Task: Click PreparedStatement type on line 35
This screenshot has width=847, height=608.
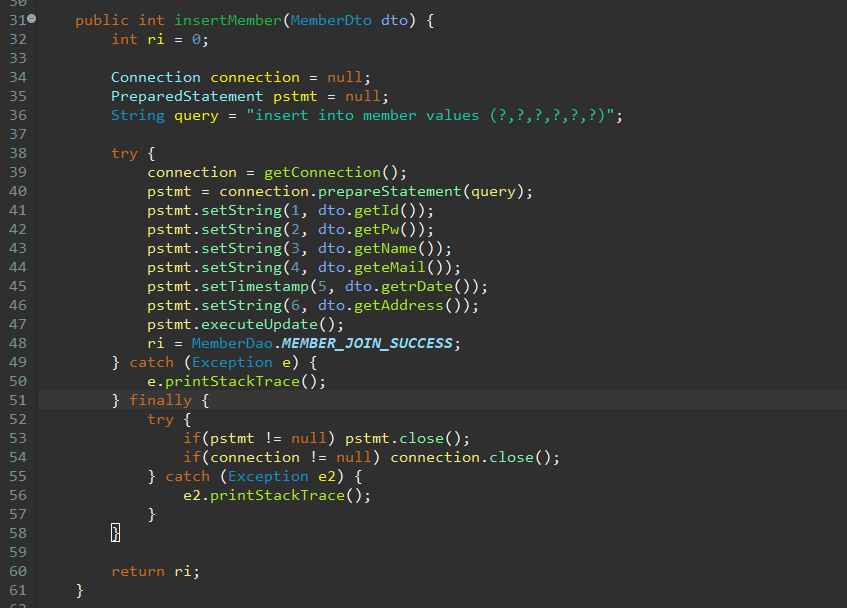Action: (x=187, y=97)
